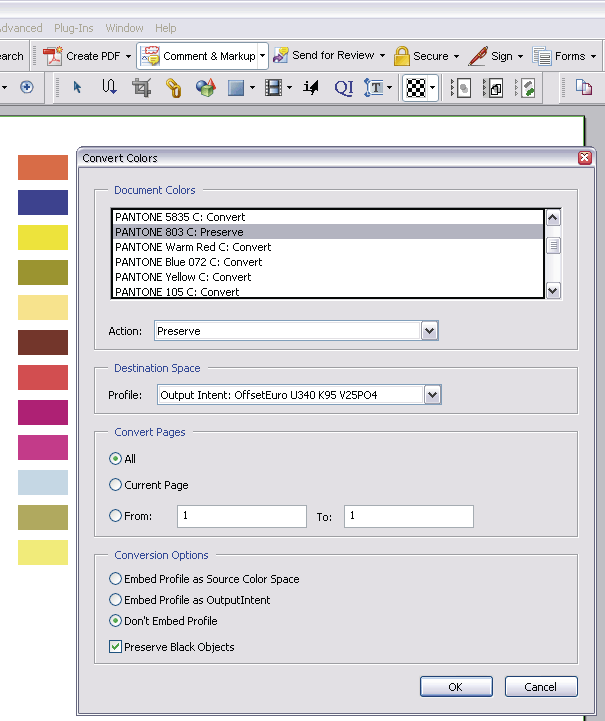Screen dimensions: 605x721
Task: Expand the Comment & Markup dropdown arrow
Action: [x=263, y=56]
